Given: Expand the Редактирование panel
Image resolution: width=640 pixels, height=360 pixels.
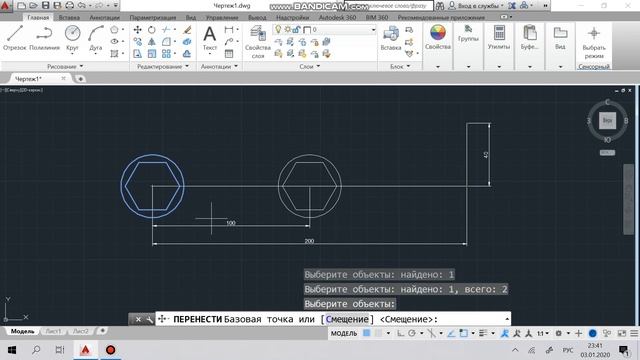Looking at the screenshot, I should 163,66.
